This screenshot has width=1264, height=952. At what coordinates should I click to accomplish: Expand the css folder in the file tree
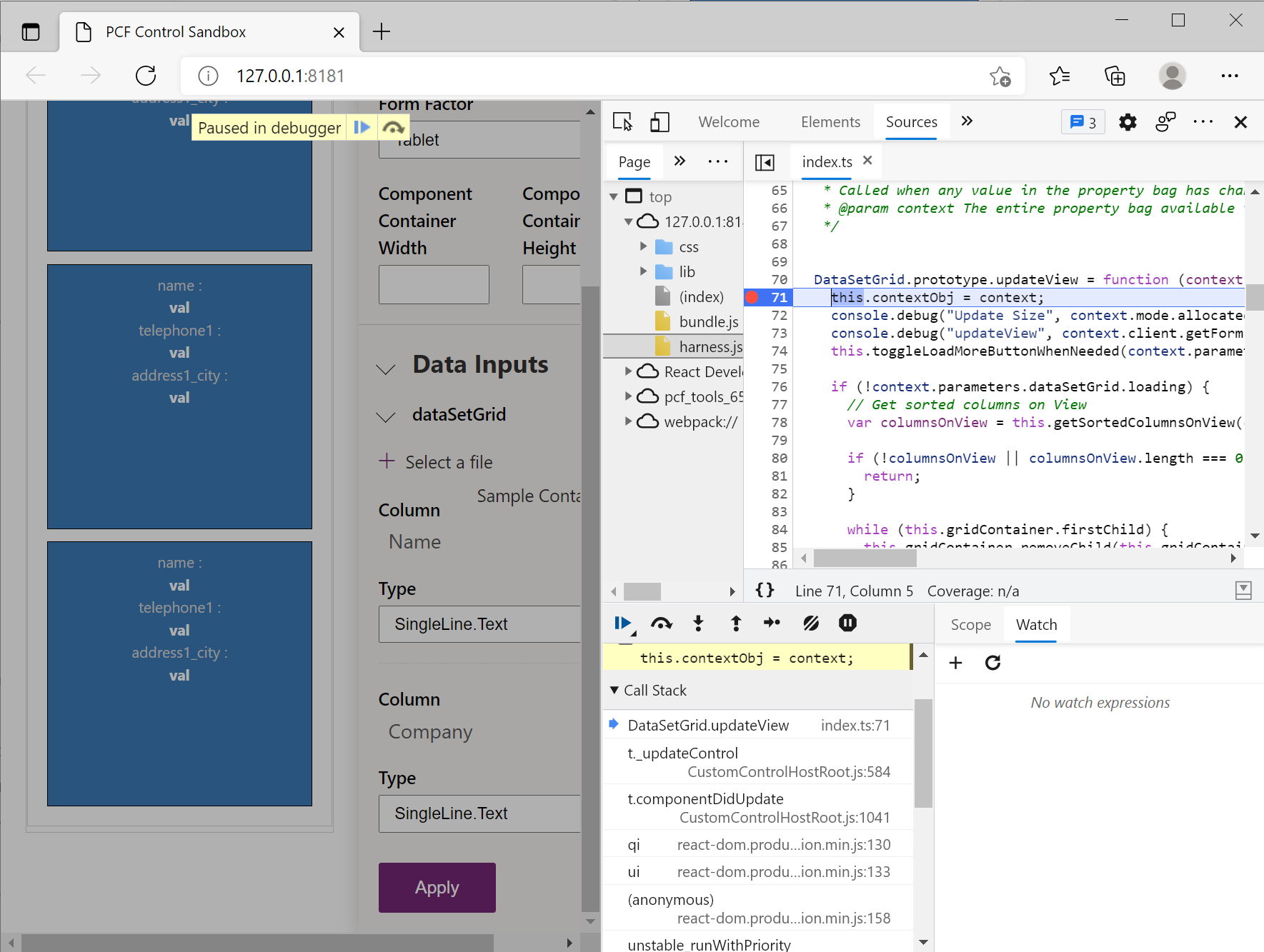tap(642, 246)
